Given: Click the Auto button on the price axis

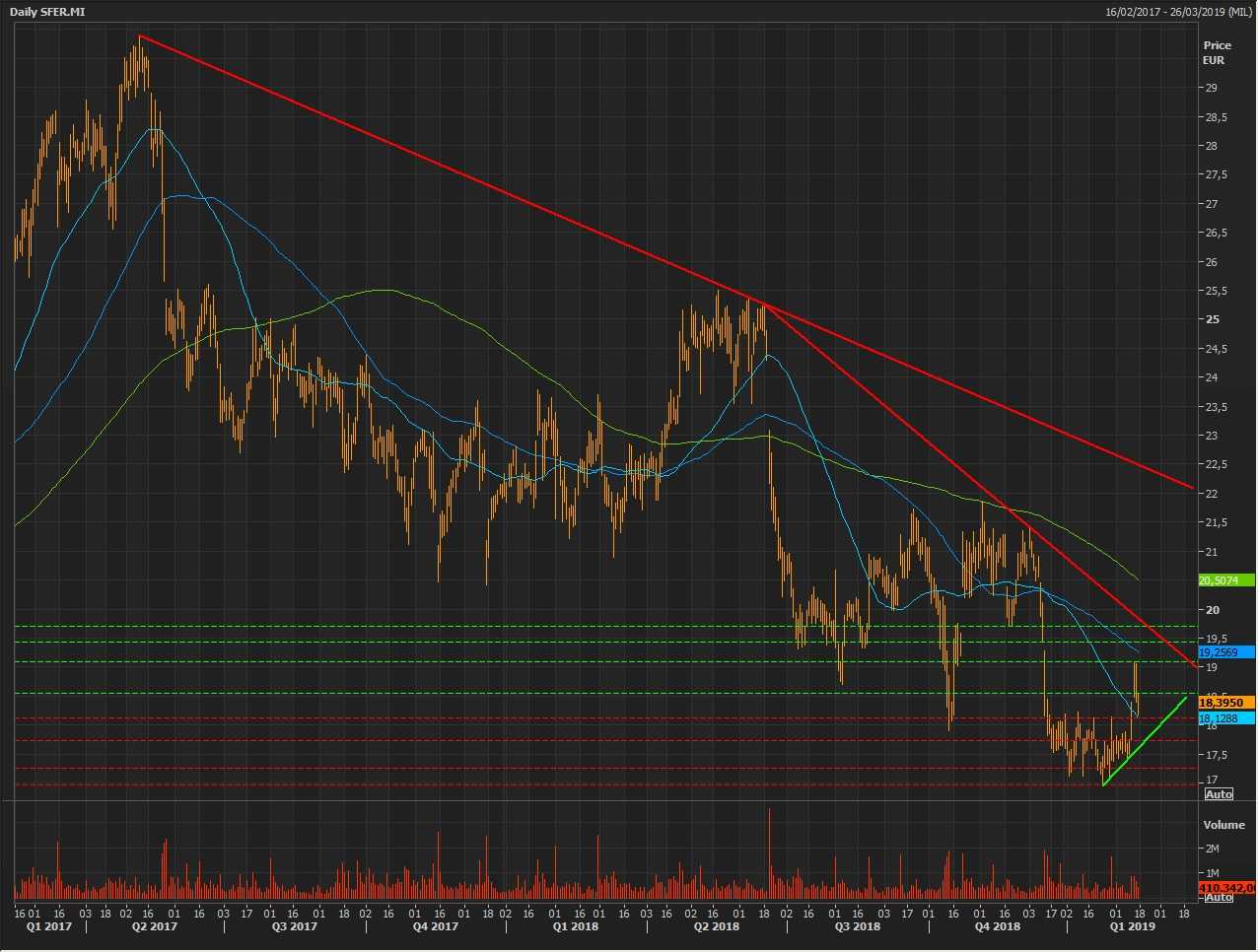Looking at the screenshot, I should (1219, 794).
